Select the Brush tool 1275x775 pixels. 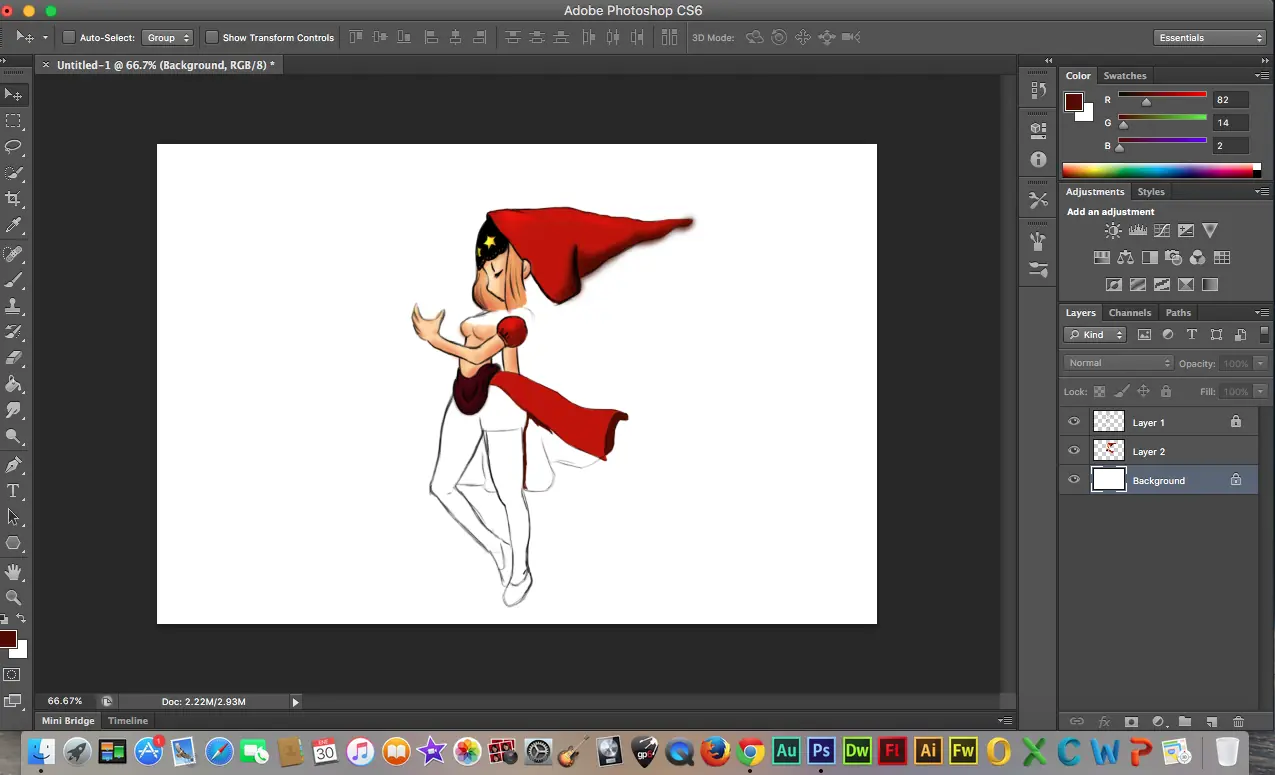[x=14, y=281]
